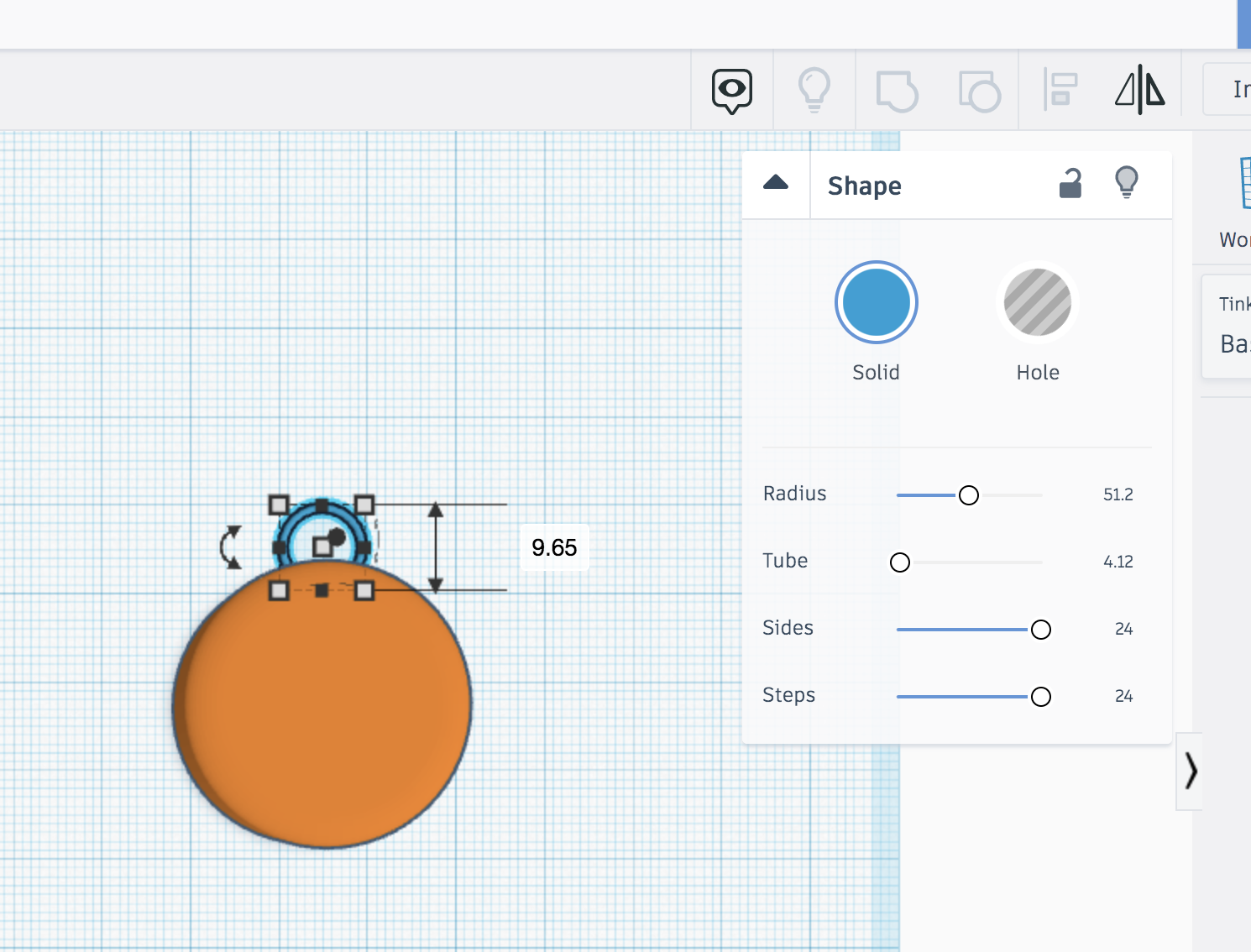This screenshot has width=1251, height=952.
Task: Click the unlocked padlock in the Shape panel
Action: tap(1070, 183)
